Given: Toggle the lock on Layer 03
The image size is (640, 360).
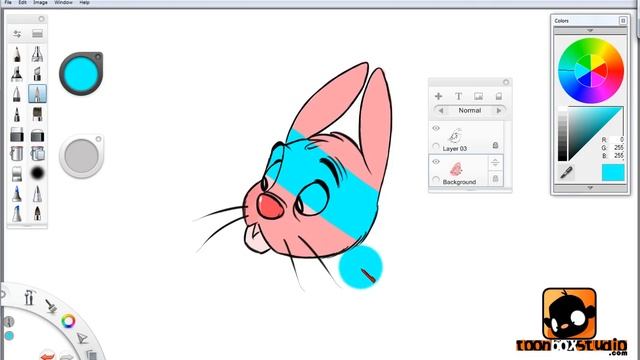Looking at the screenshot, I should pos(495,145).
